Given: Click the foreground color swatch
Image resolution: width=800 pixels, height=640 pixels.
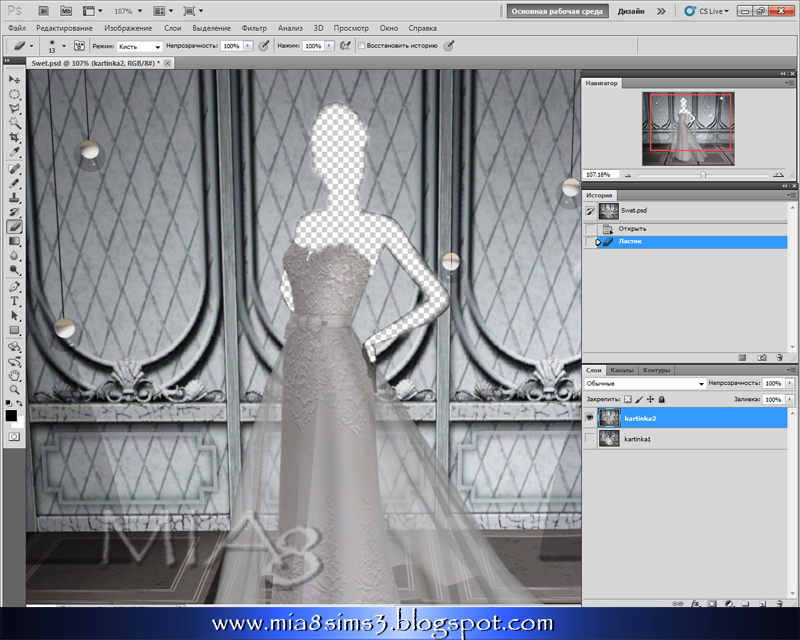Looking at the screenshot, I should coord(11,415).
